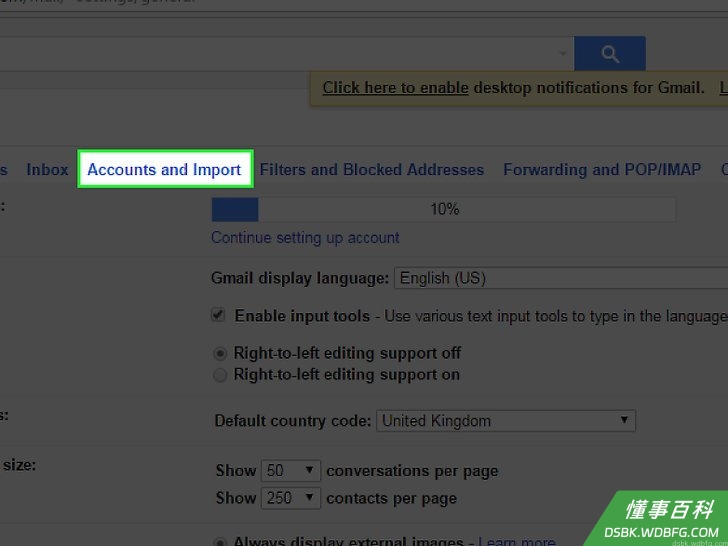This screenshot has width=728, height=546.
Task: Click the 'conversations per page' text
Action: click(412, 471)
